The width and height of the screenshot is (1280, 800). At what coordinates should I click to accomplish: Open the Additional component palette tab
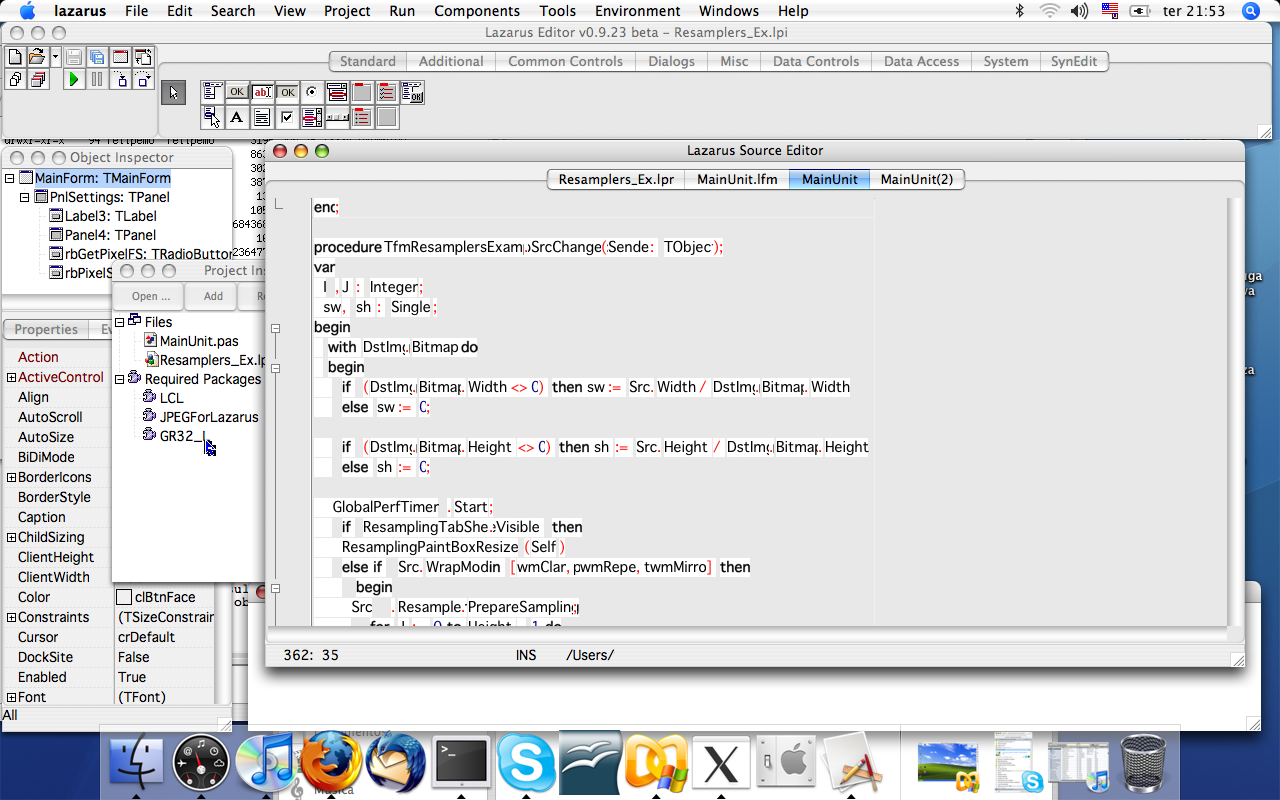[x=451, y=61]
